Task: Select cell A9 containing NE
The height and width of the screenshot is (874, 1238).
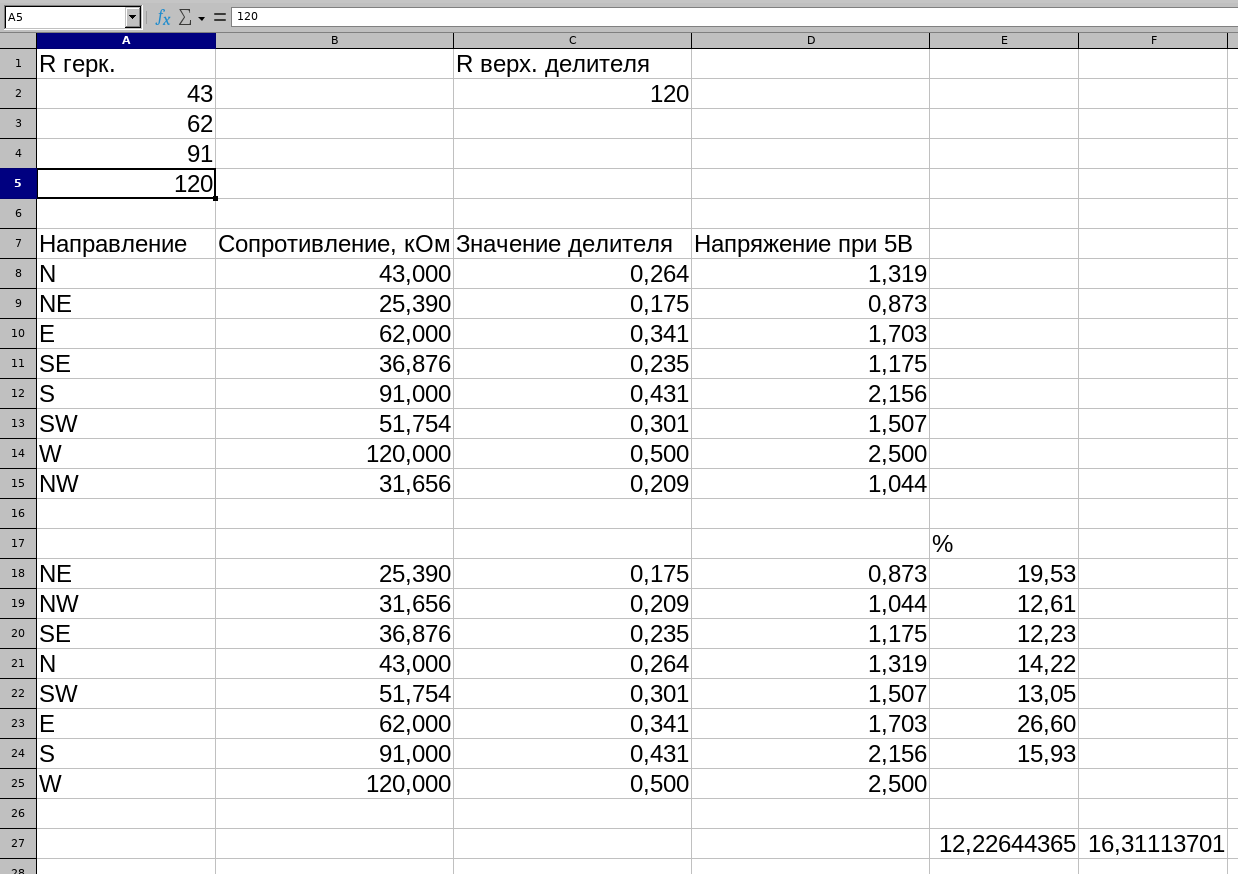Action: (x=126, y=304)
